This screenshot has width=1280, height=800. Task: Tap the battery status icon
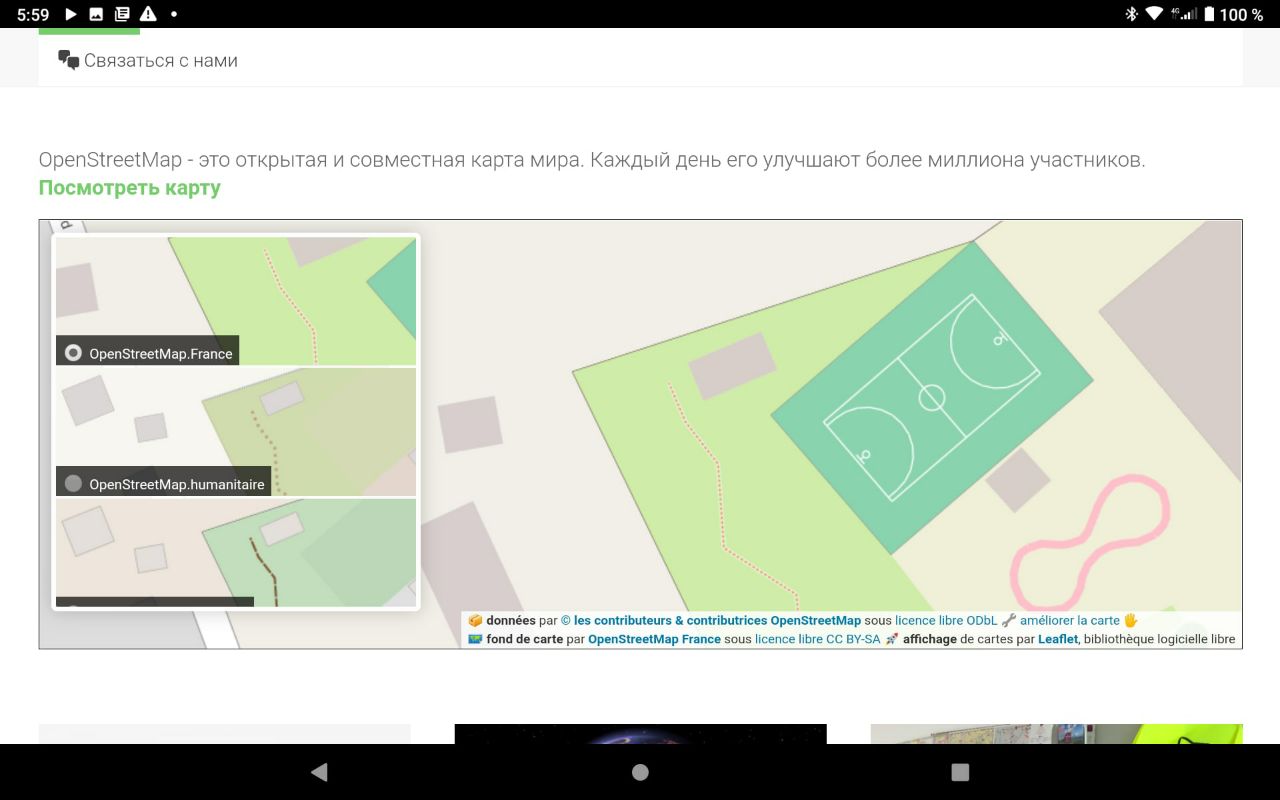1209,14
